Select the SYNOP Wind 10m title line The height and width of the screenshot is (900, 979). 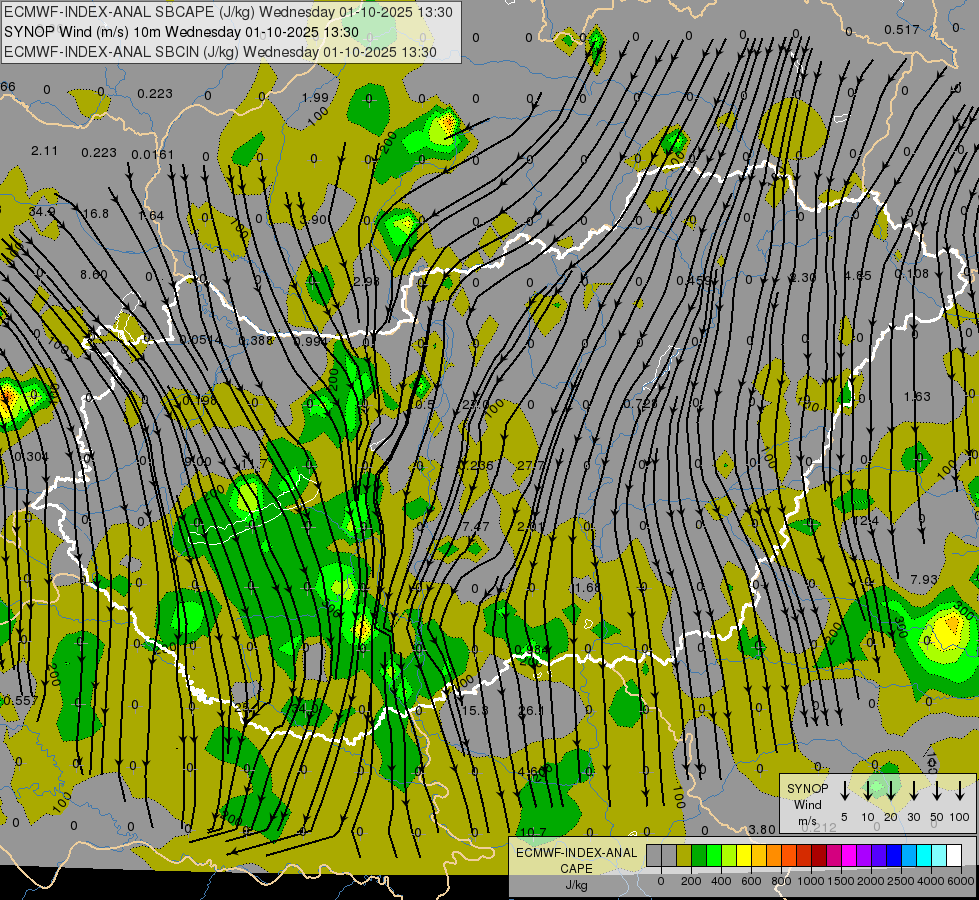tap(182, 32)
